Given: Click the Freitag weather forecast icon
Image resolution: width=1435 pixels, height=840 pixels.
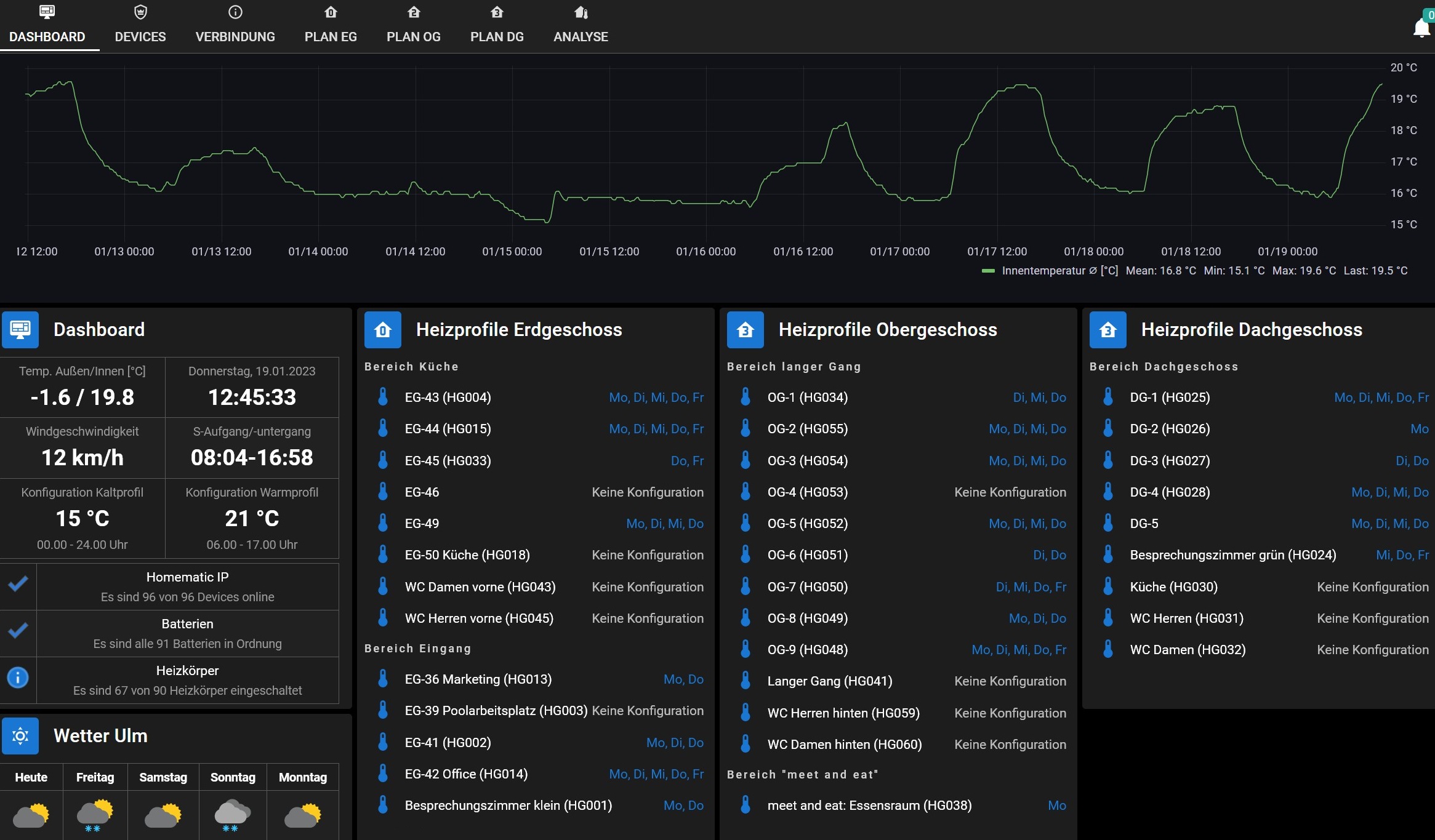Looking at the screenshot, I should tap(95, 815).
